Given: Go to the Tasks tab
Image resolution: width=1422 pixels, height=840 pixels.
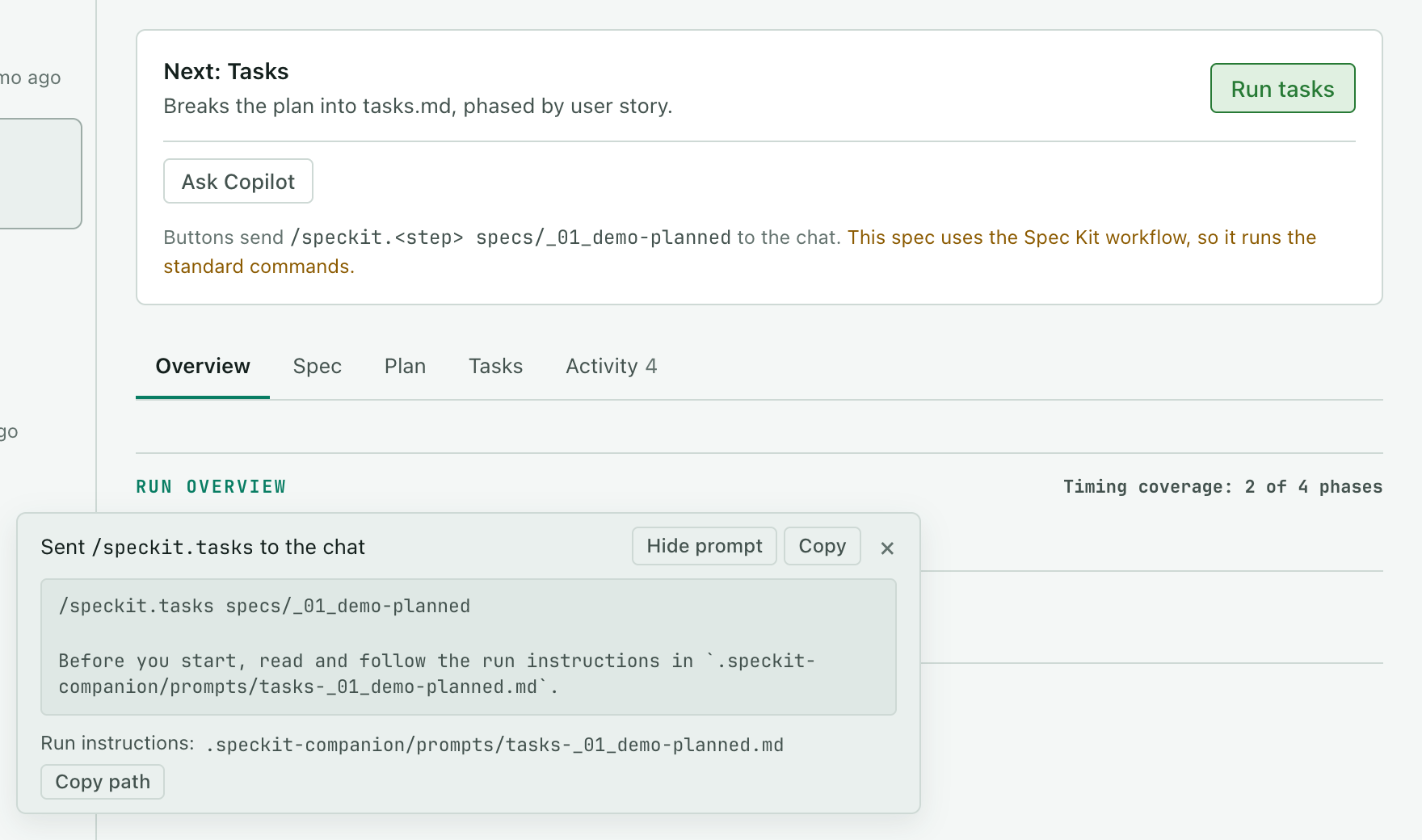Looking at the screenshot, I should [x=495, y=366].
